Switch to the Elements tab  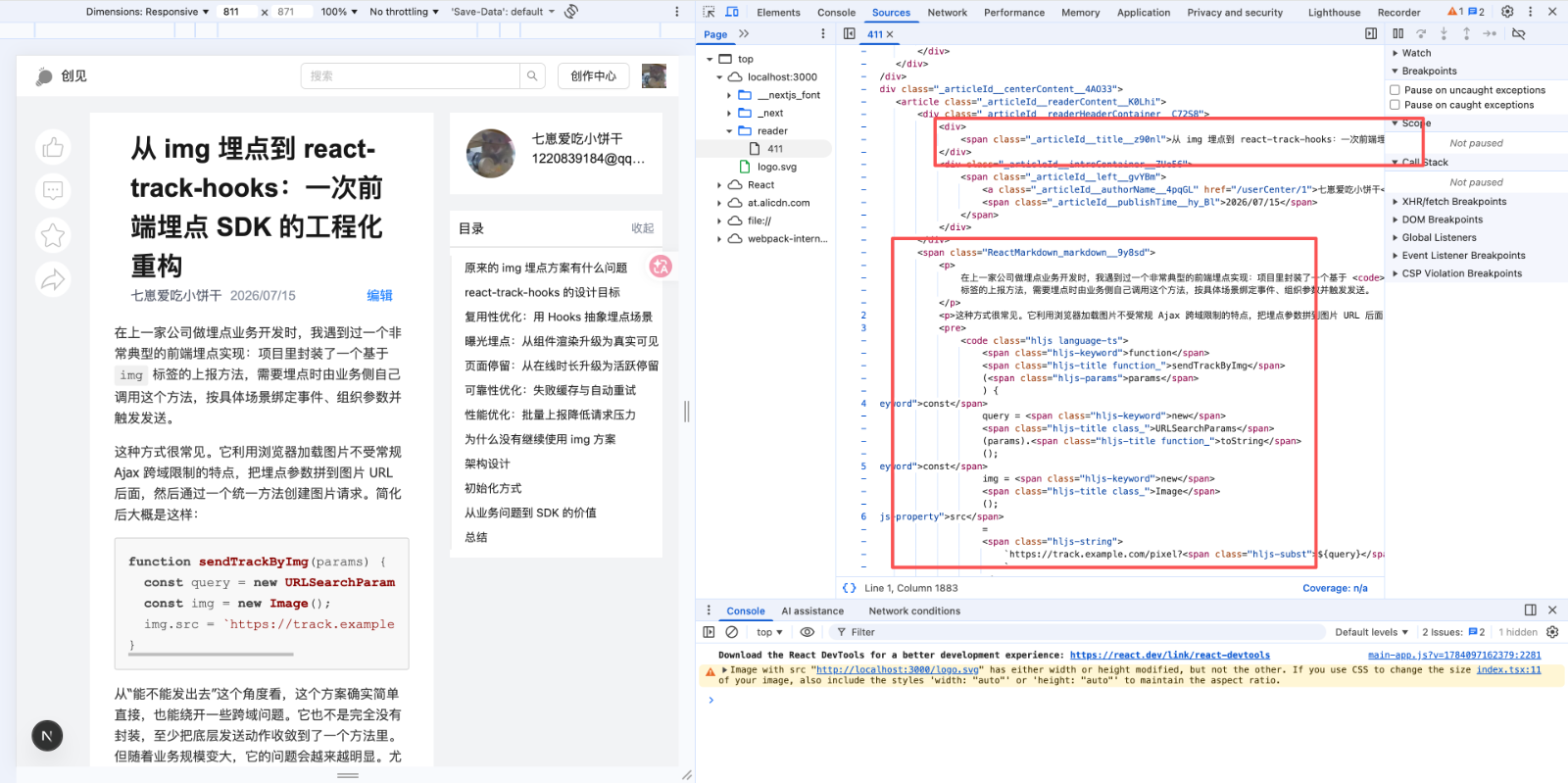pos(778,13)
